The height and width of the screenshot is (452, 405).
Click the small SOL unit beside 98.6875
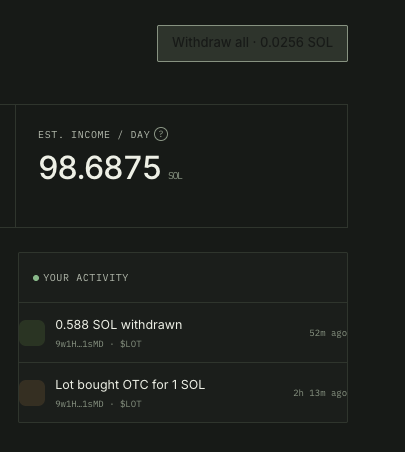point(175,176)
